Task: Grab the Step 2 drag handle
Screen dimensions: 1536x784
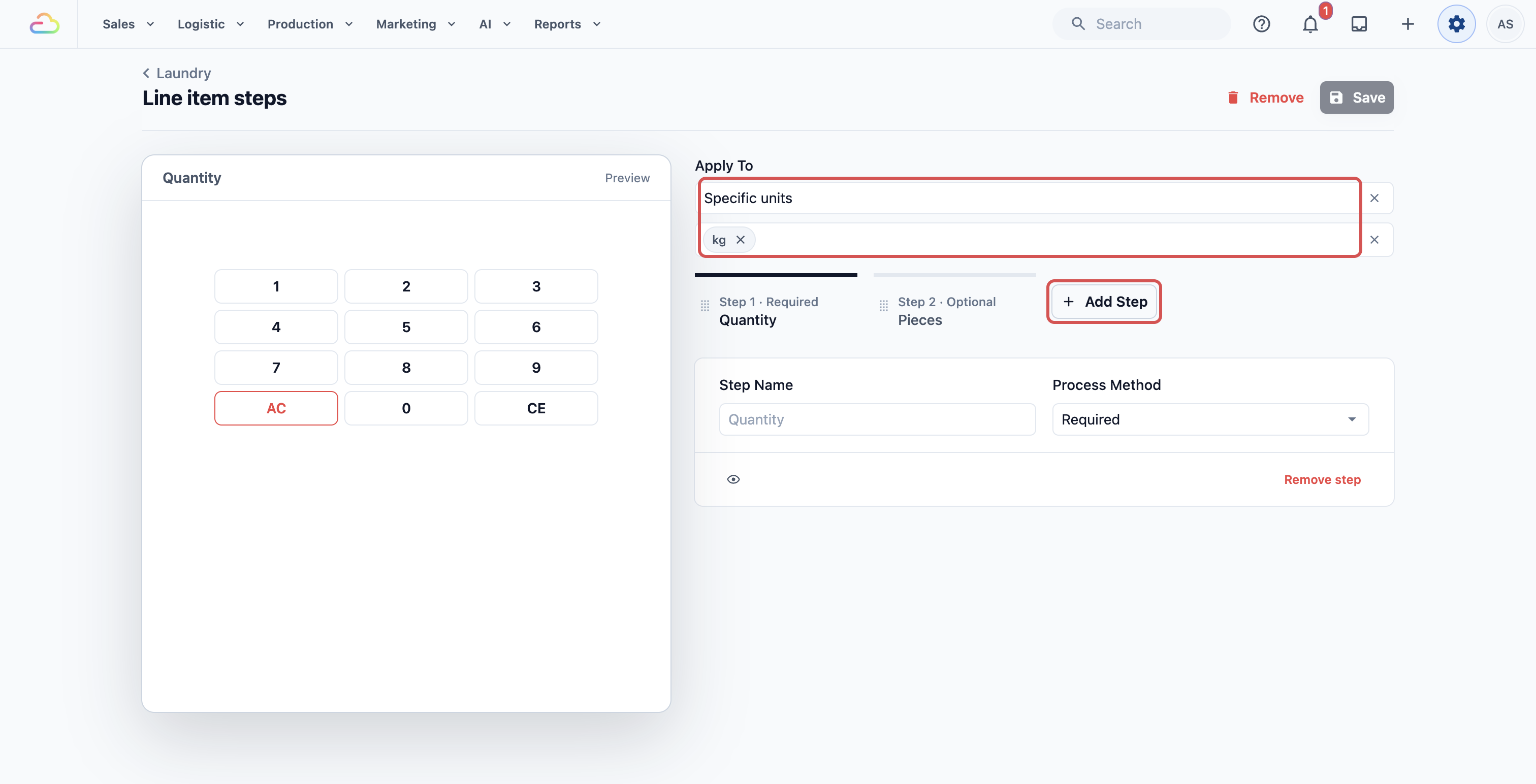Action: [884, 305]
